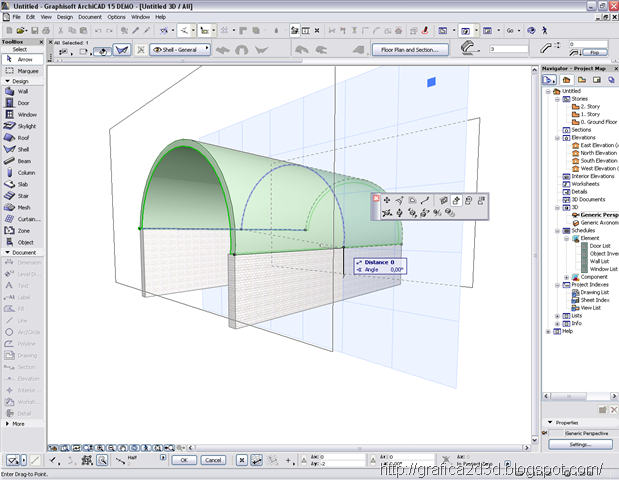The height and width of the screenshot is (480, 619).
Task: Collapse the Elevations tree node
Action: (x=557, y=138)
